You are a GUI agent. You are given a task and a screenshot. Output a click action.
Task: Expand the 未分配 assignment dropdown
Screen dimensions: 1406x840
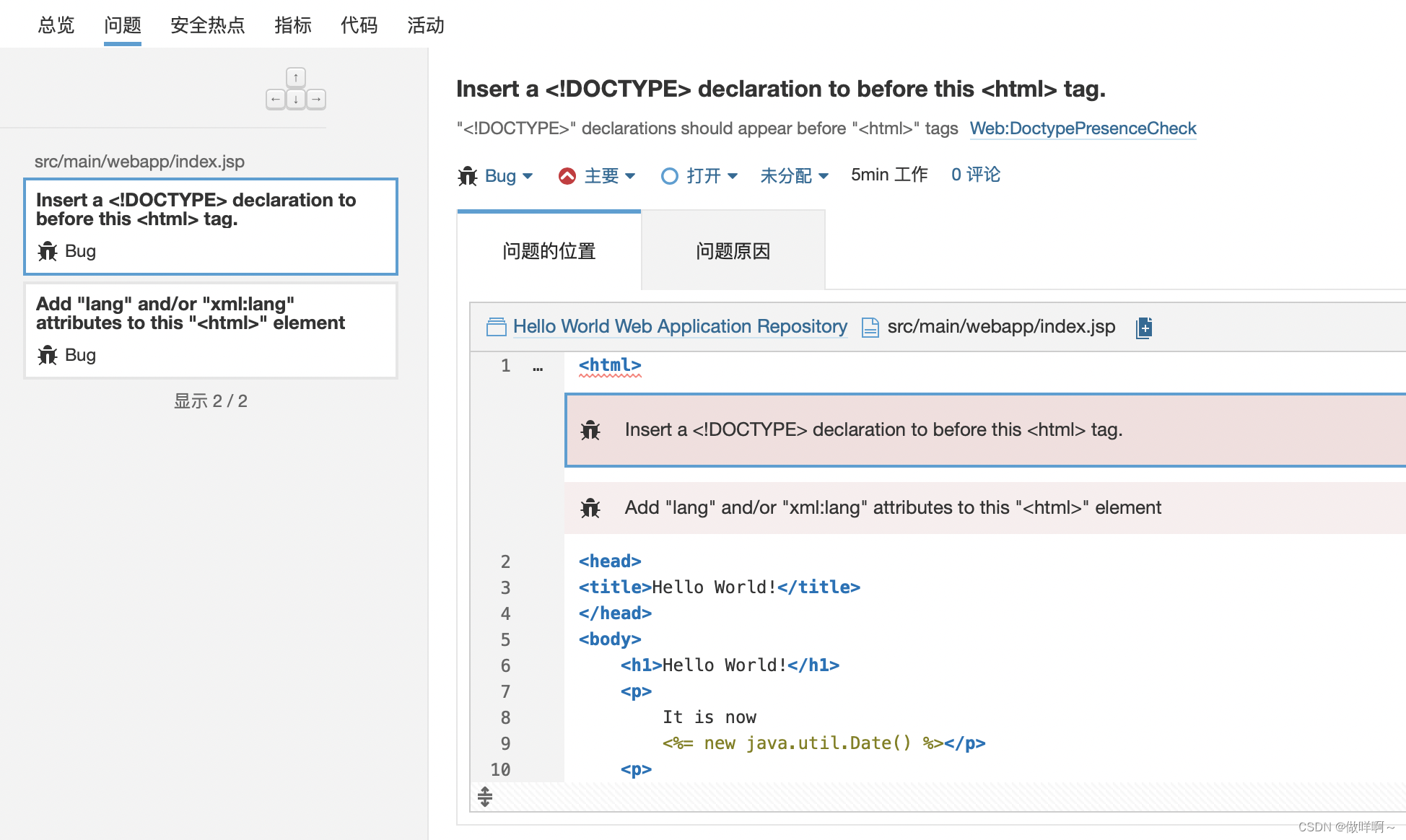click(x=791, y=175)
